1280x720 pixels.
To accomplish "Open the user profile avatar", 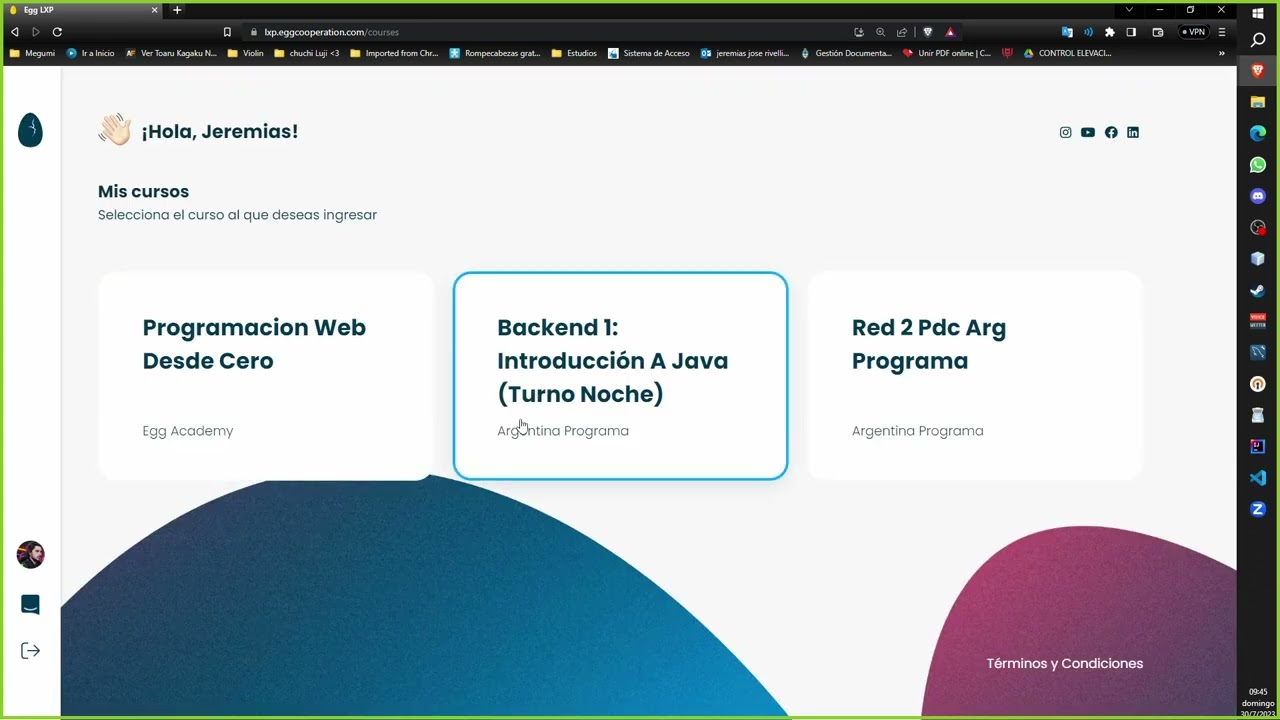I will [30, 555].
